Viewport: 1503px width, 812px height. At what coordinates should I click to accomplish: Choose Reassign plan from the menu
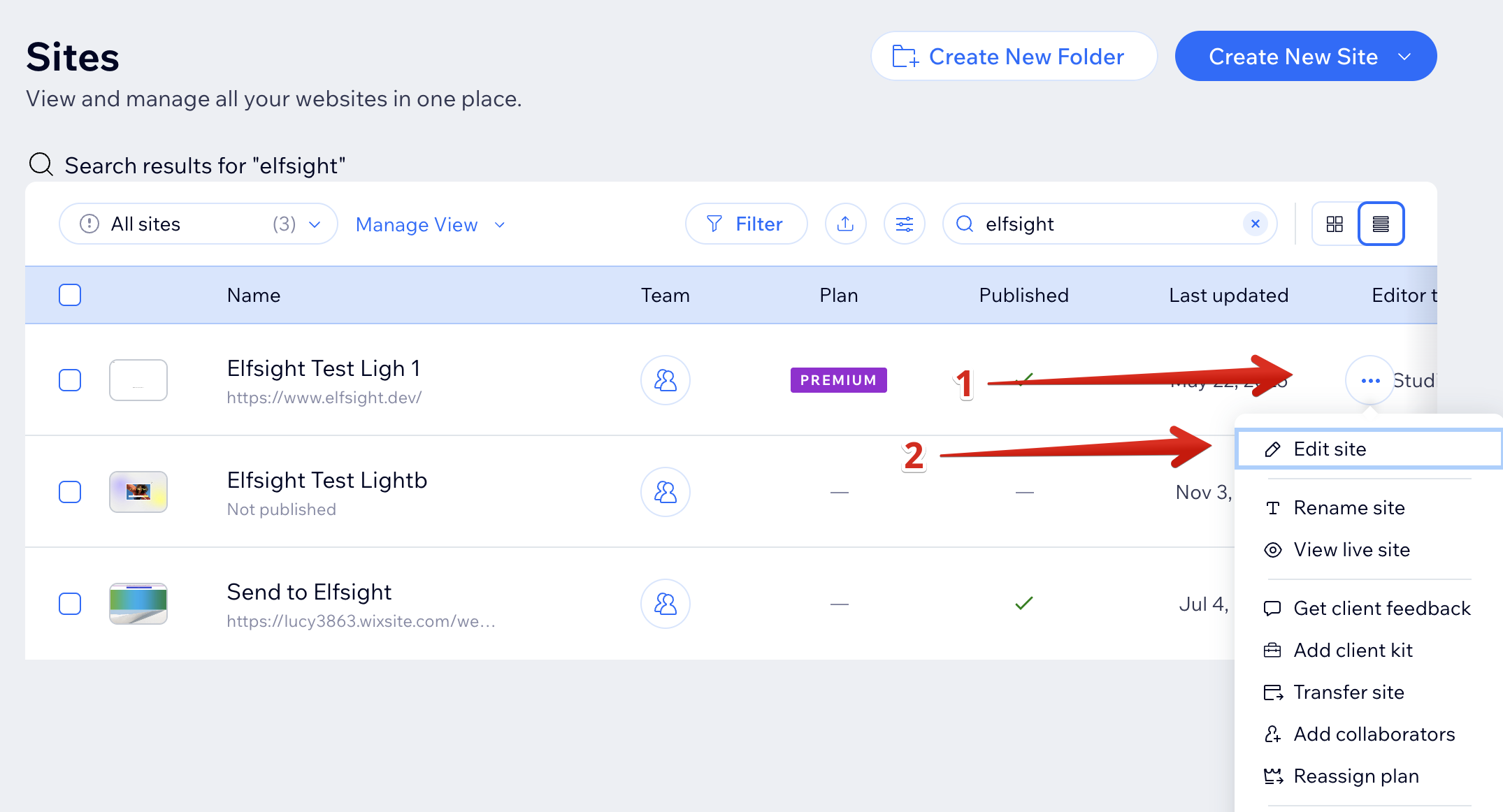[1369, 776]
